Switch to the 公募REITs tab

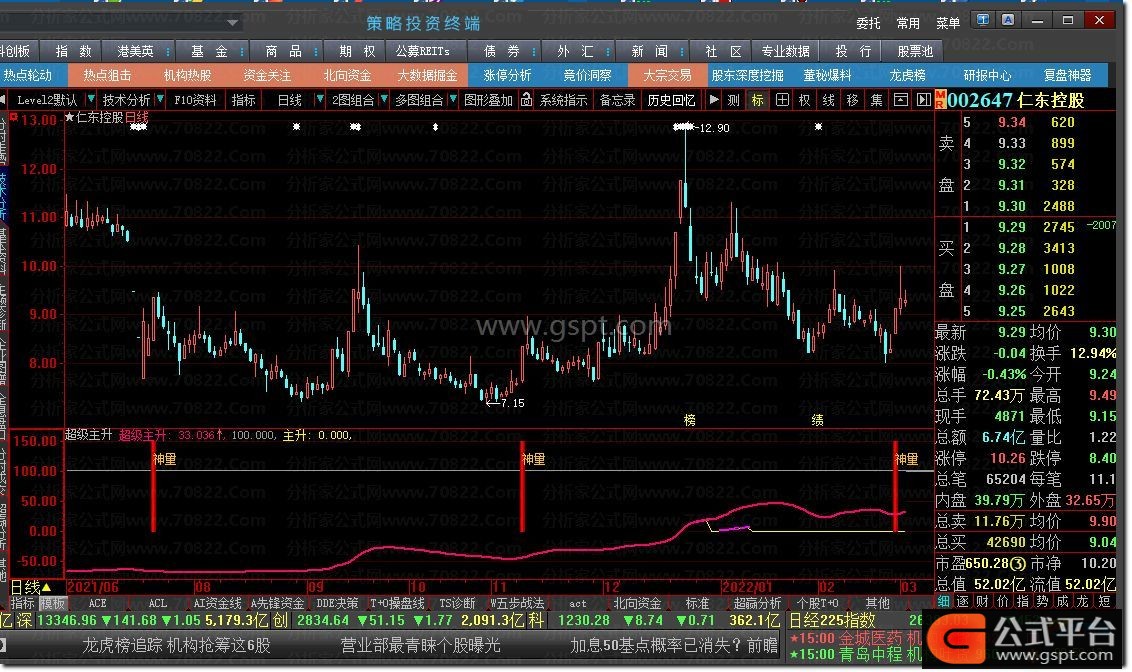[x=422, y=51]
